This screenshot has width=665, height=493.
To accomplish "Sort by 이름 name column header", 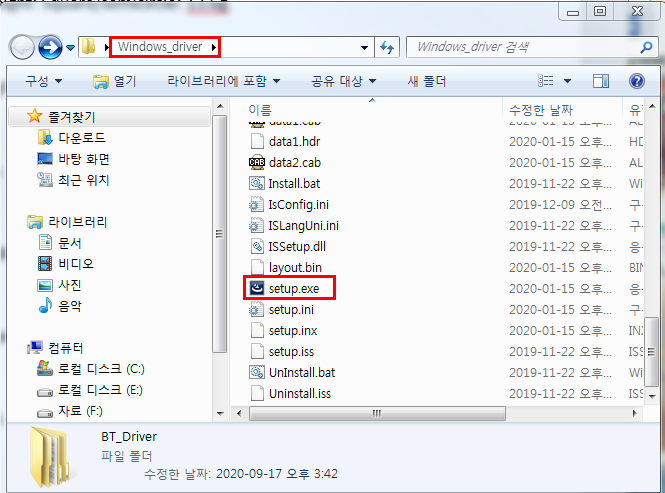I will (x=260, y=110).
